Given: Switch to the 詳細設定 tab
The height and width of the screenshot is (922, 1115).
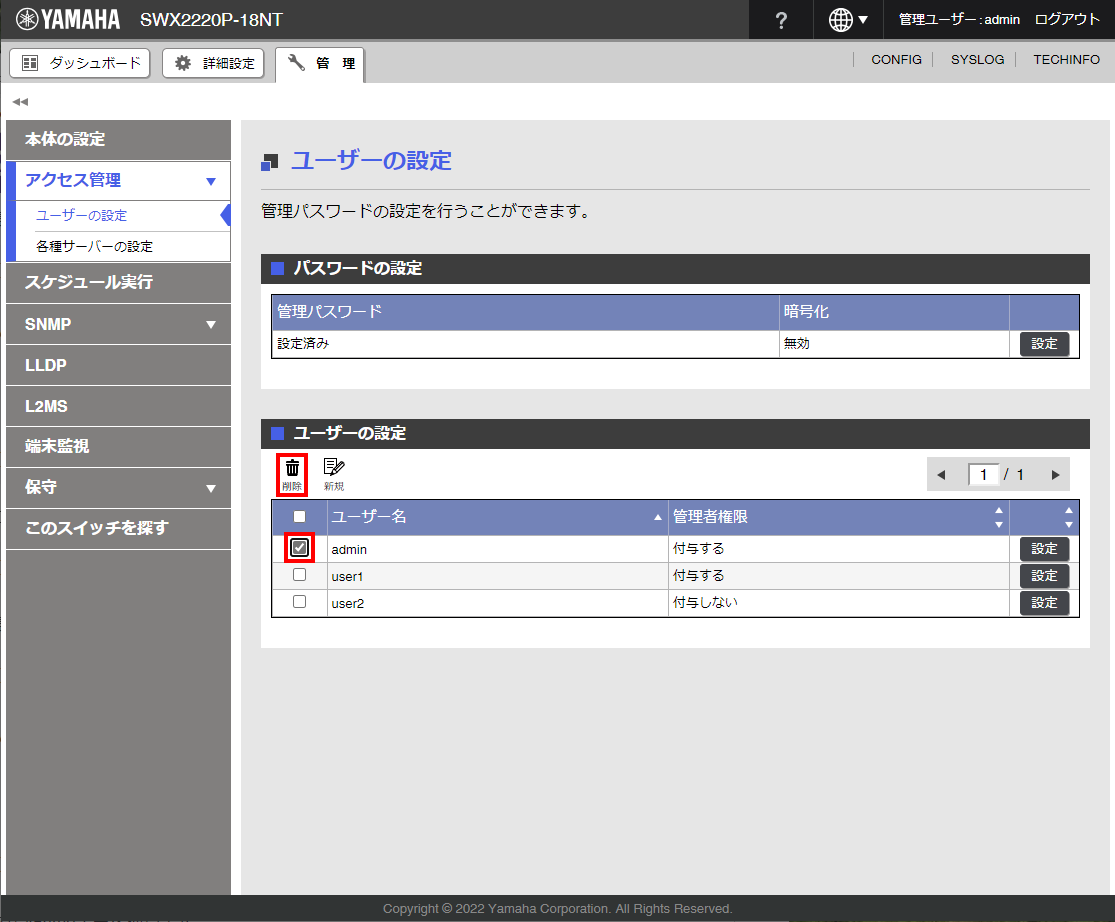Looking at the screenshot, I should pyautogui.click(x=214, y=63).
